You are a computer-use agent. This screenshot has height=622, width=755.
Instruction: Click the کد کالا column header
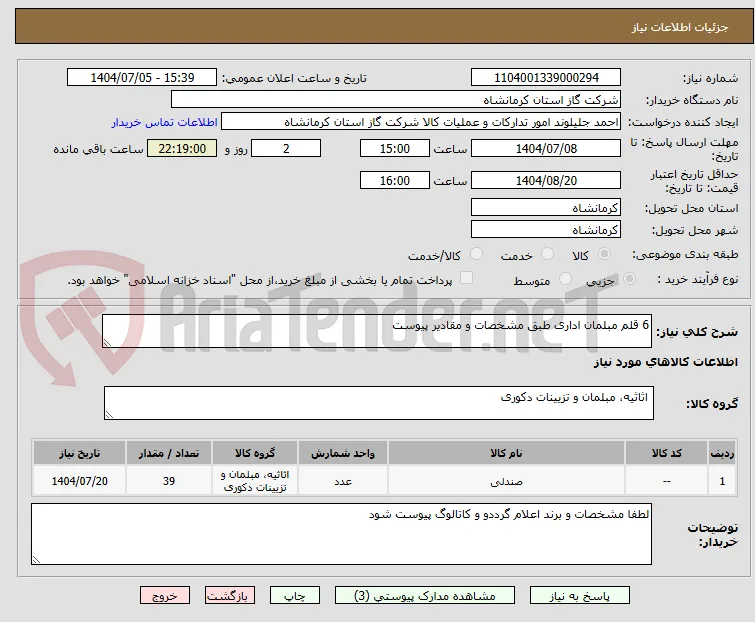coord(666,453)
